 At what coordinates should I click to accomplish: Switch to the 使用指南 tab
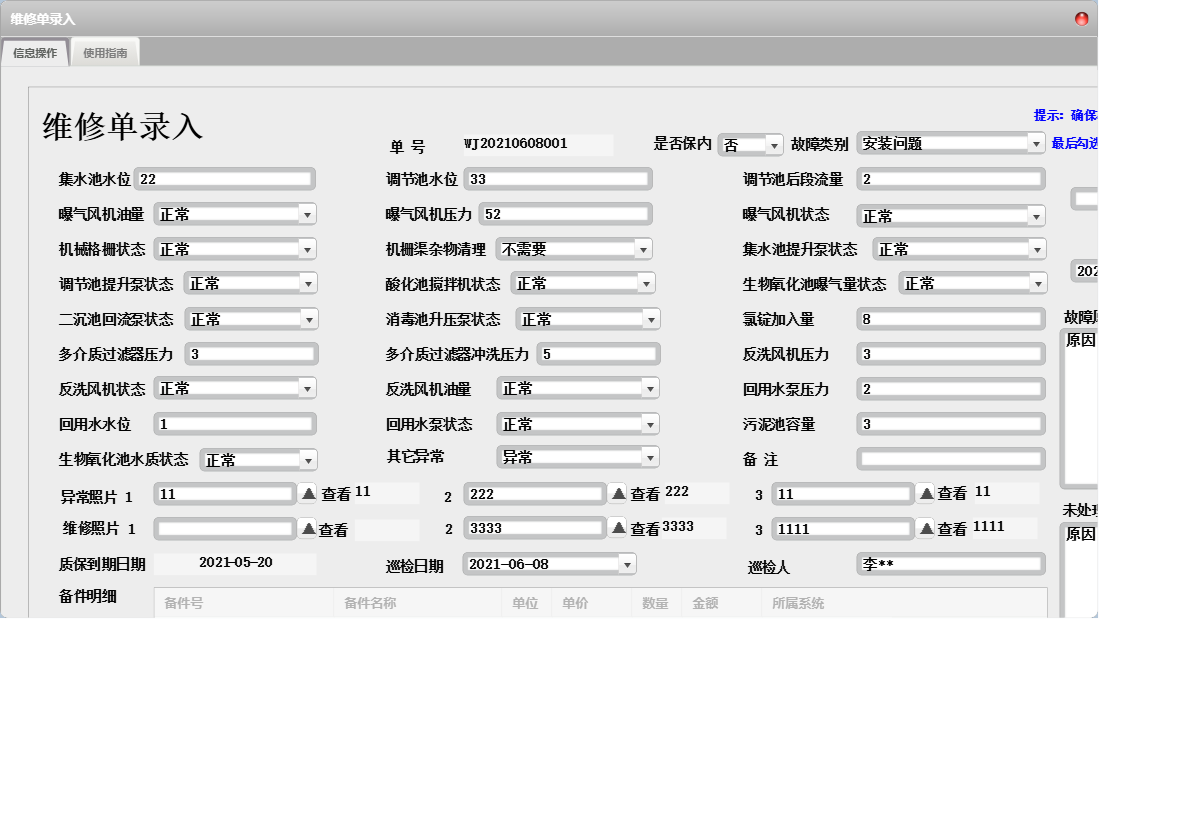coord(105,53)
